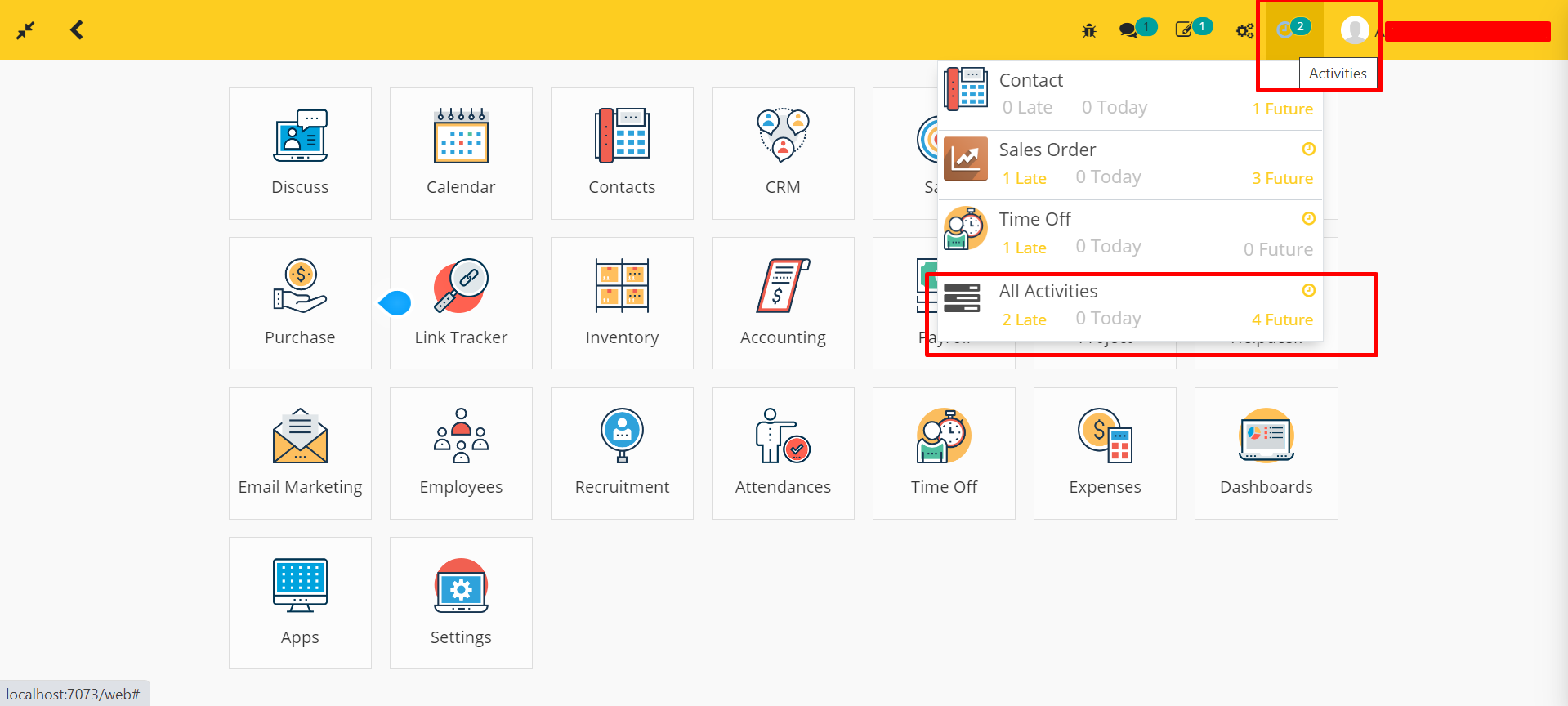This screenshot has width=1568, height=706.
Task: Click the blue tour tip bubble
Action: (x=395, y=303)
